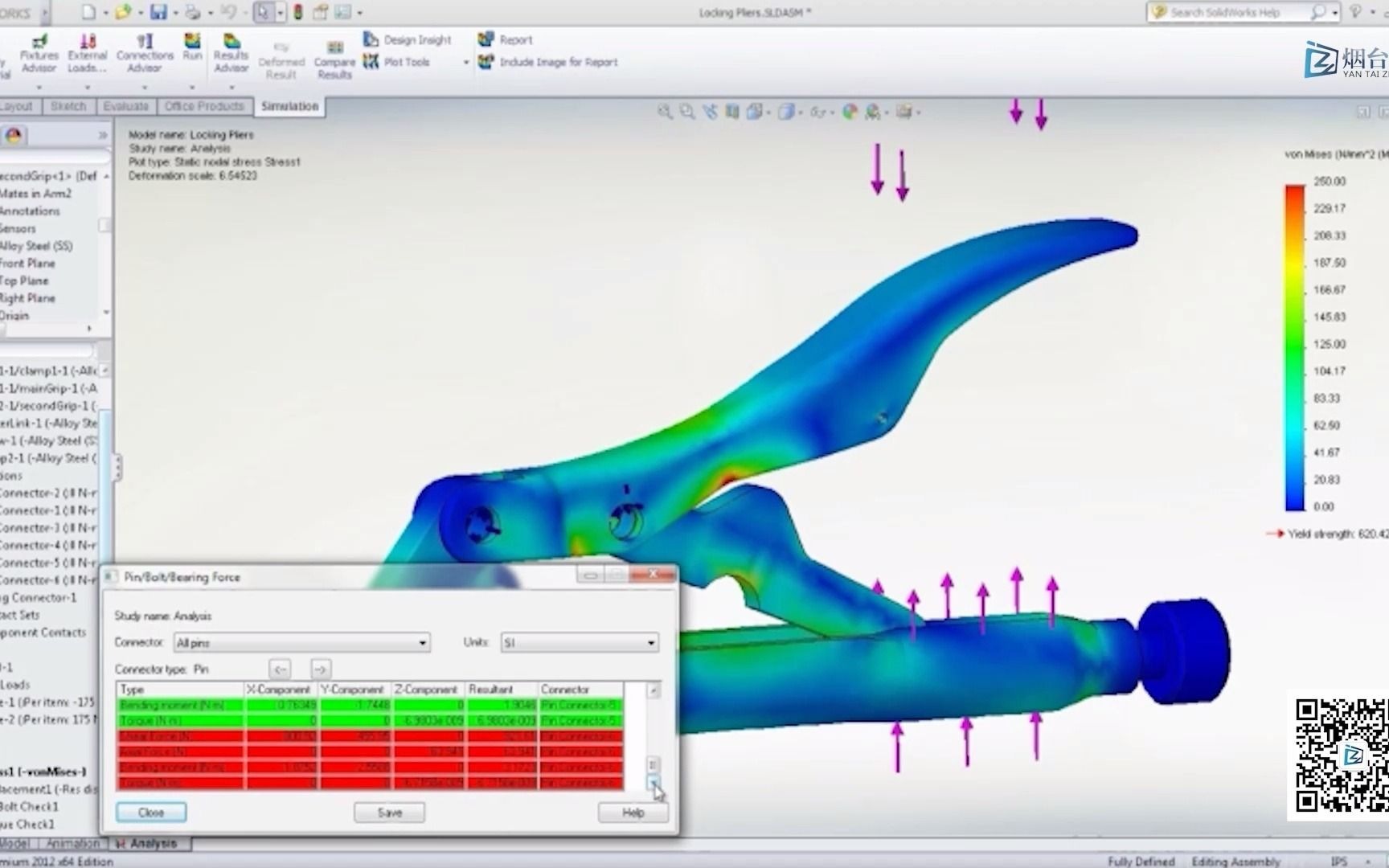The image size is (1389, 868).
Task: Launch the Connections Advisor
Action: pos(145,51)
